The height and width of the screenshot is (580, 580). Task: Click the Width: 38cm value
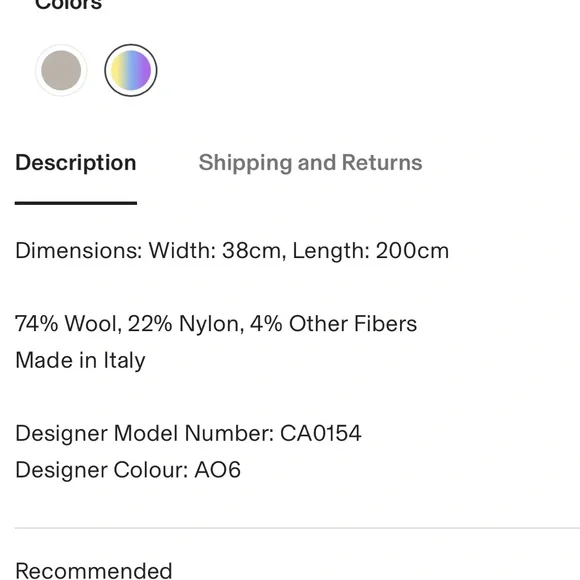click(217, 251)
